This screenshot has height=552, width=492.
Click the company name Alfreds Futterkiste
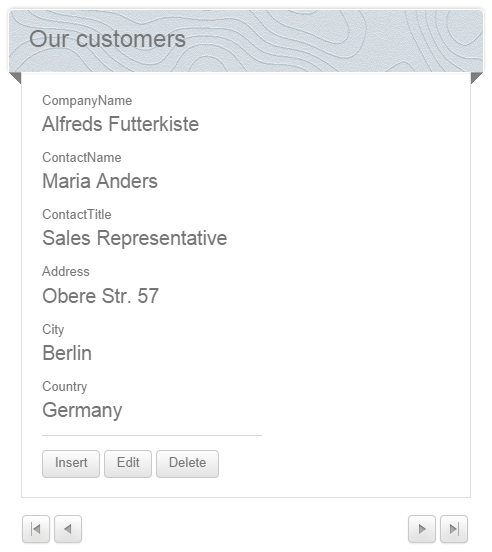pyautogui.click(x=121, y=124)
